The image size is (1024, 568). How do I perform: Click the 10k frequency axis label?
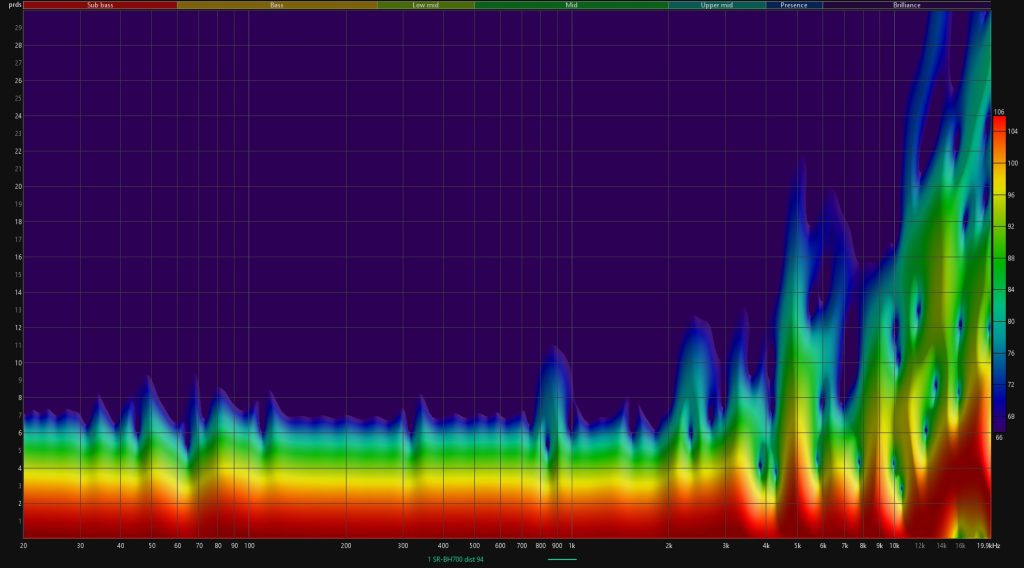[x=894, y=546]
